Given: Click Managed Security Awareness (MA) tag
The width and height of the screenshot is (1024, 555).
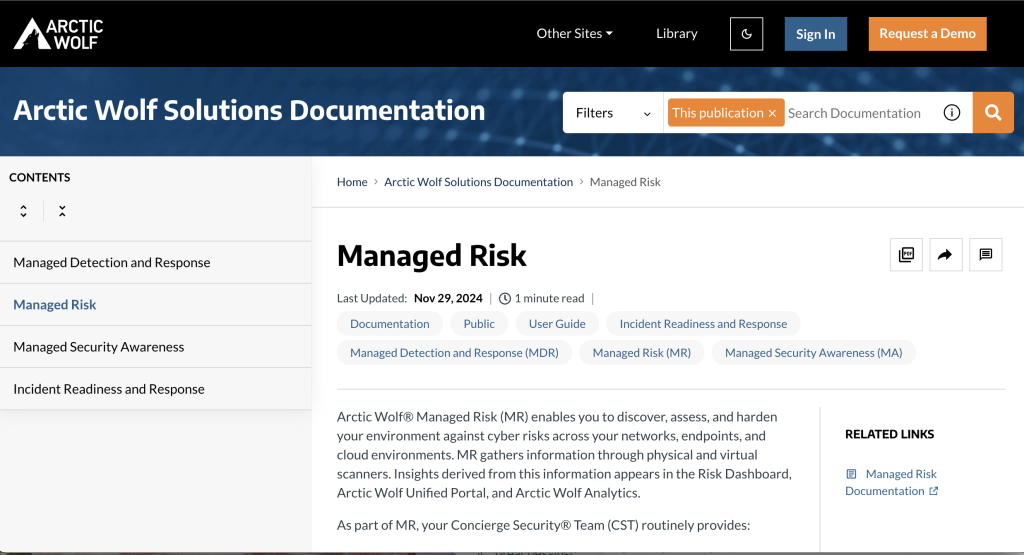Looking at the screenshot, I should point(814,353).
